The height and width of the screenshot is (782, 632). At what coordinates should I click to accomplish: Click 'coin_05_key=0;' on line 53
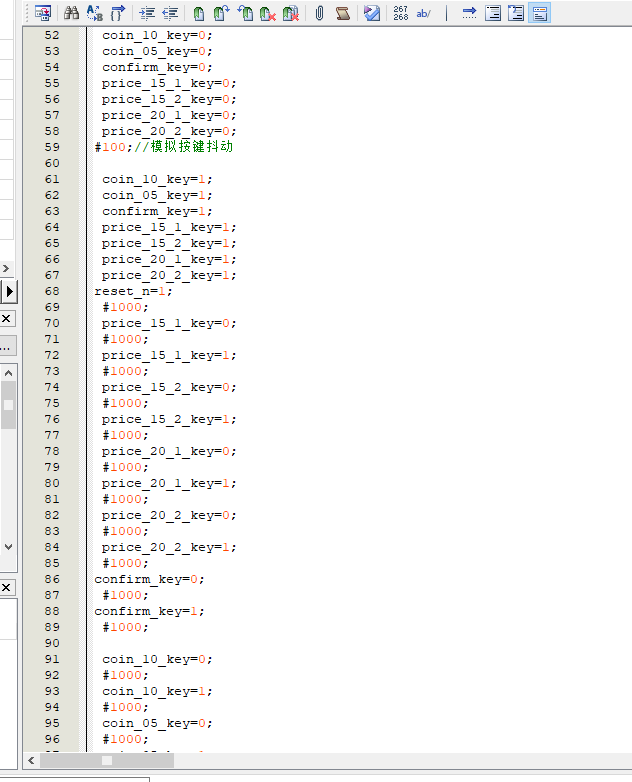click(157, 51)
